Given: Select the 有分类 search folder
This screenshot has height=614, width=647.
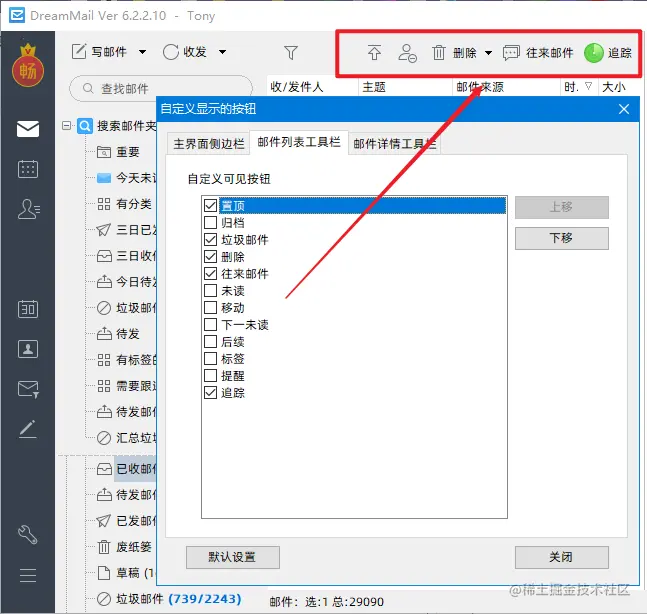Looking at the screenshot, I should pos(124,204).
